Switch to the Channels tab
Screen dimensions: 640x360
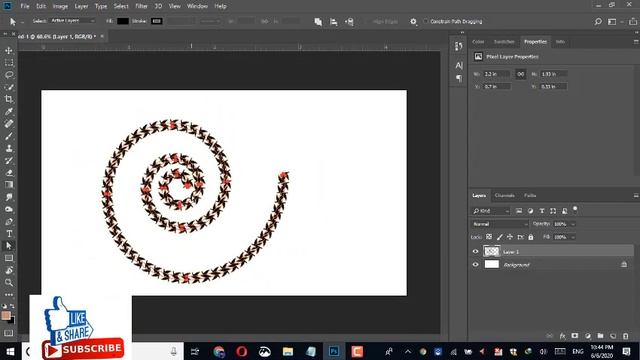504,196
